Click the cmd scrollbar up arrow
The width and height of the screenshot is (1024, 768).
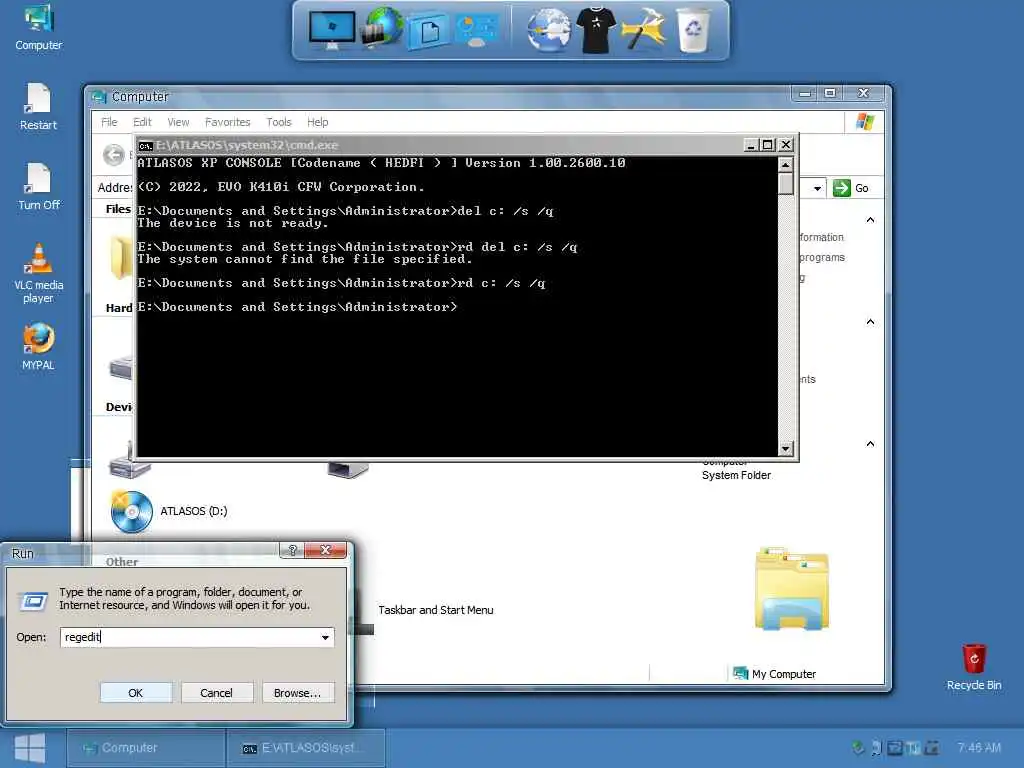tap(786, 164)
